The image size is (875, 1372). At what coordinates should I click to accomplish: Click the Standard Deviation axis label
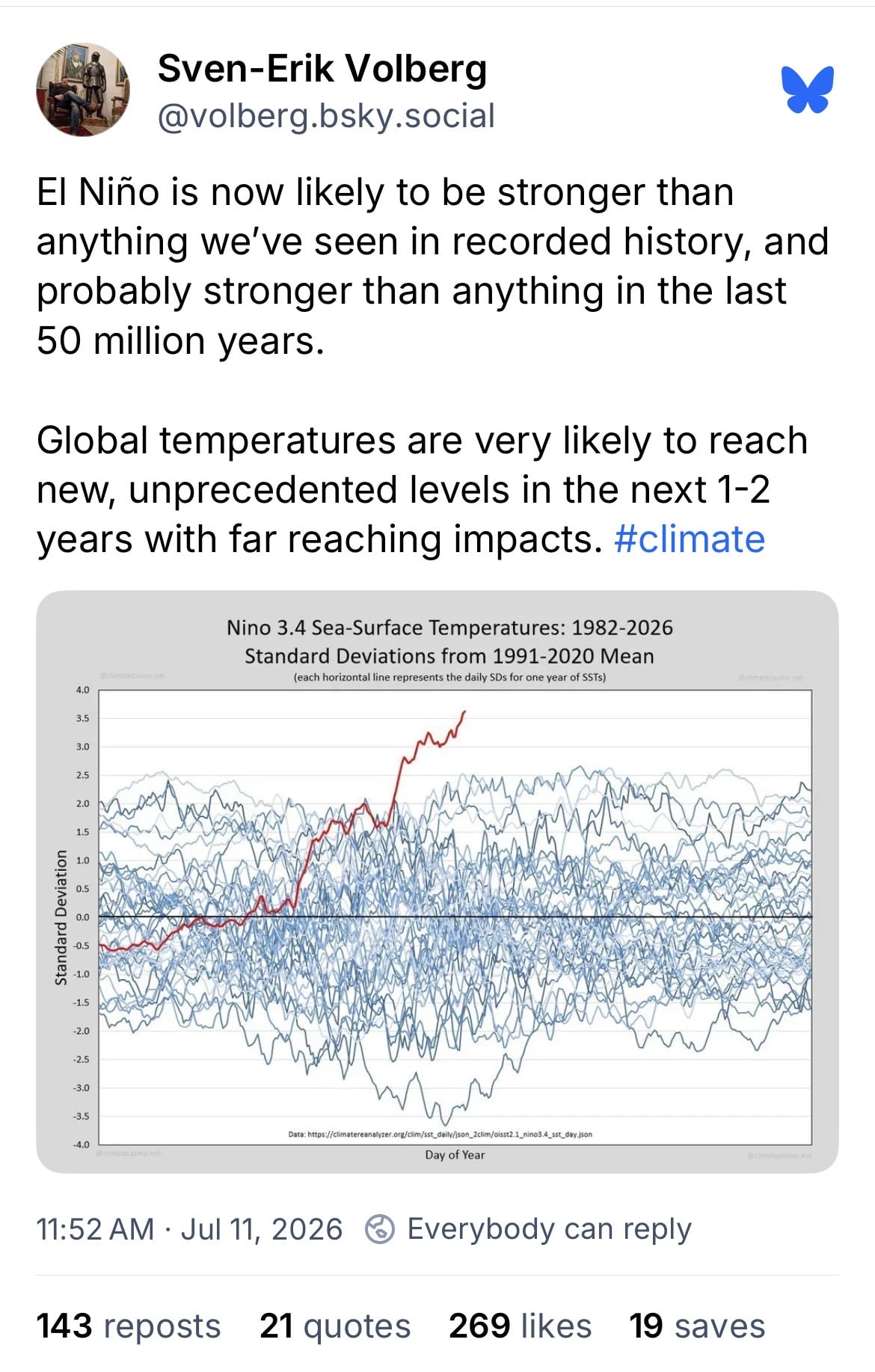coord(61,917)
